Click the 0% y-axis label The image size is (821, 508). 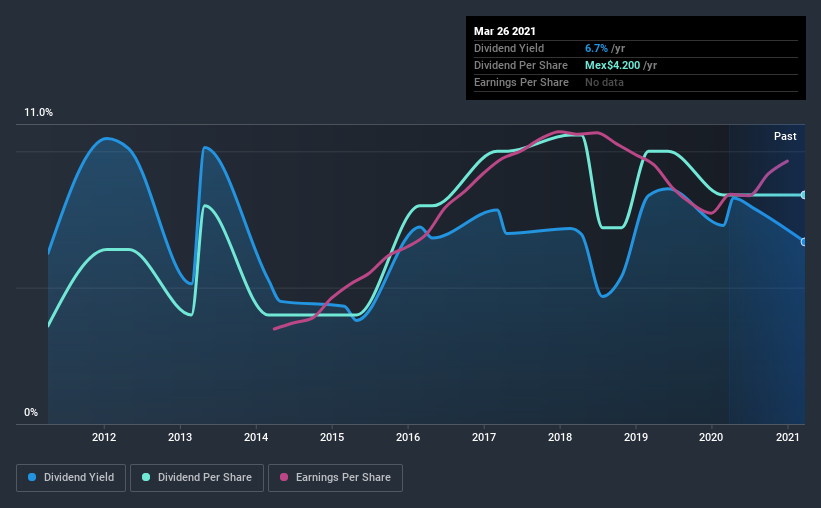click(x=31, y=413)
